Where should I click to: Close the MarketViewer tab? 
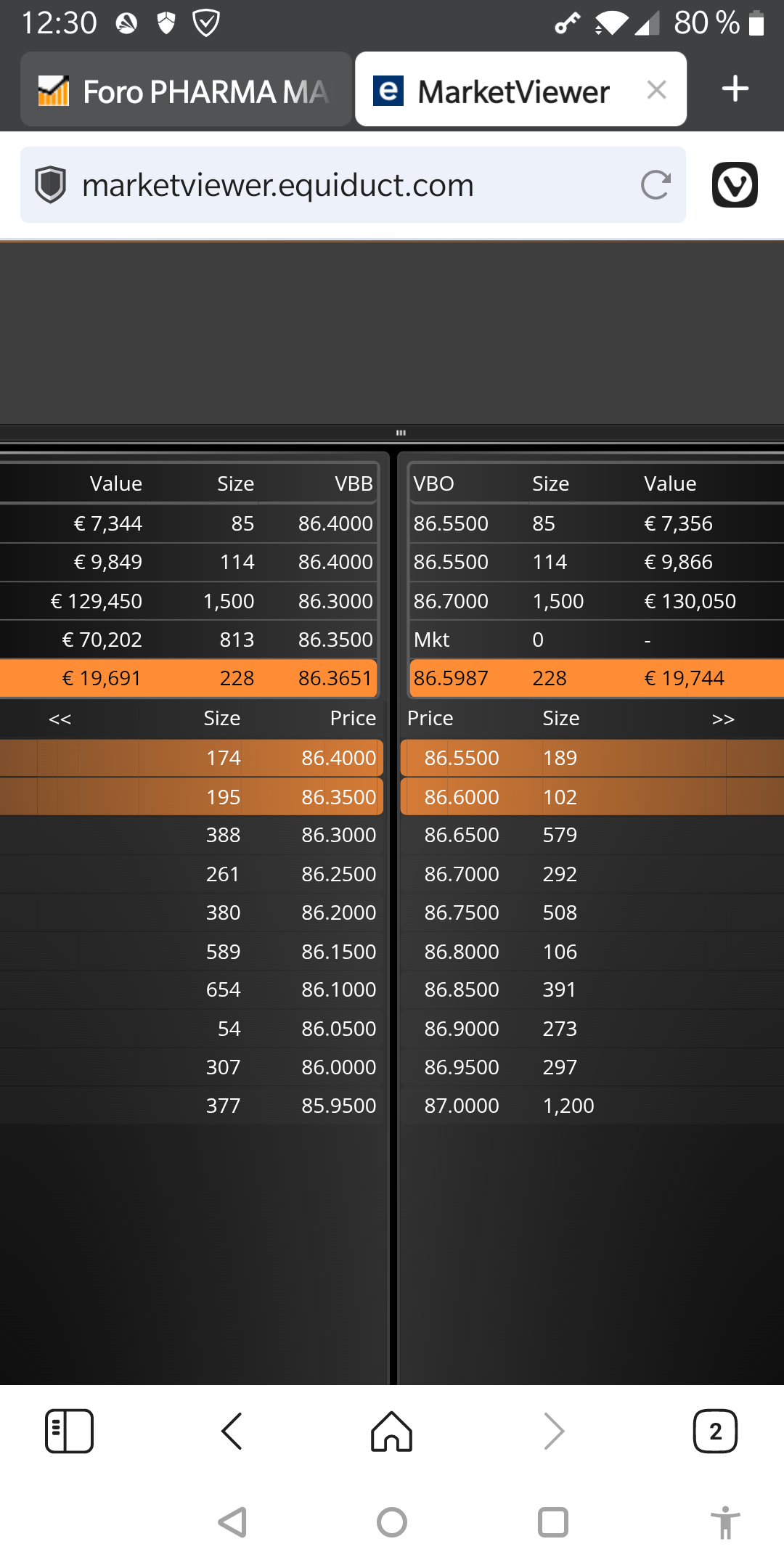[657, 90]
